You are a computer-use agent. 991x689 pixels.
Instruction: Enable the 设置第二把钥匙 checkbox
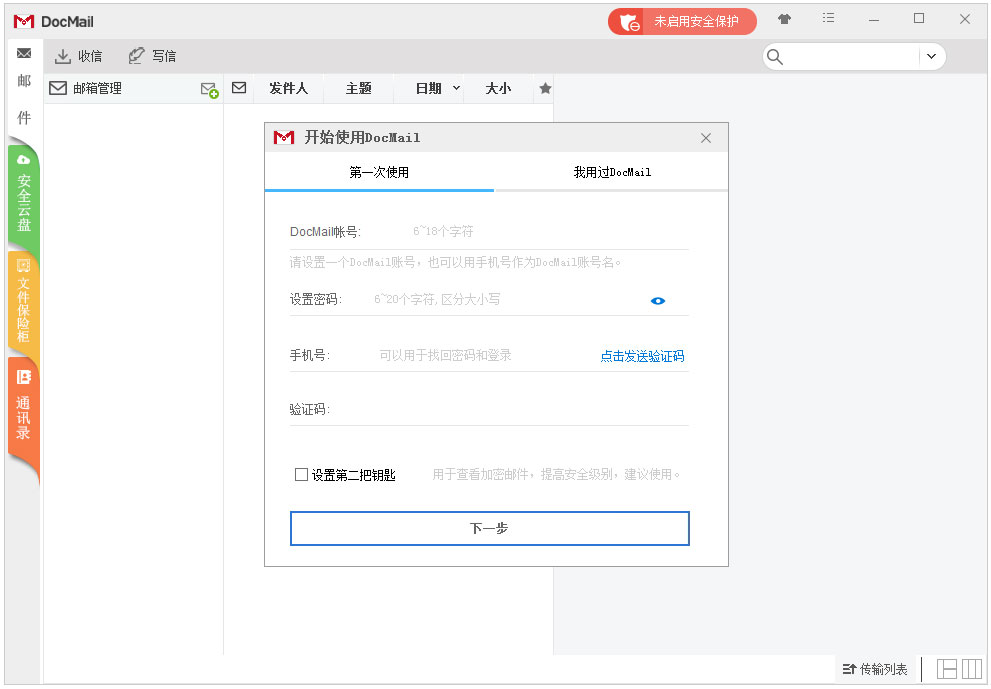(x=301, y=474)
